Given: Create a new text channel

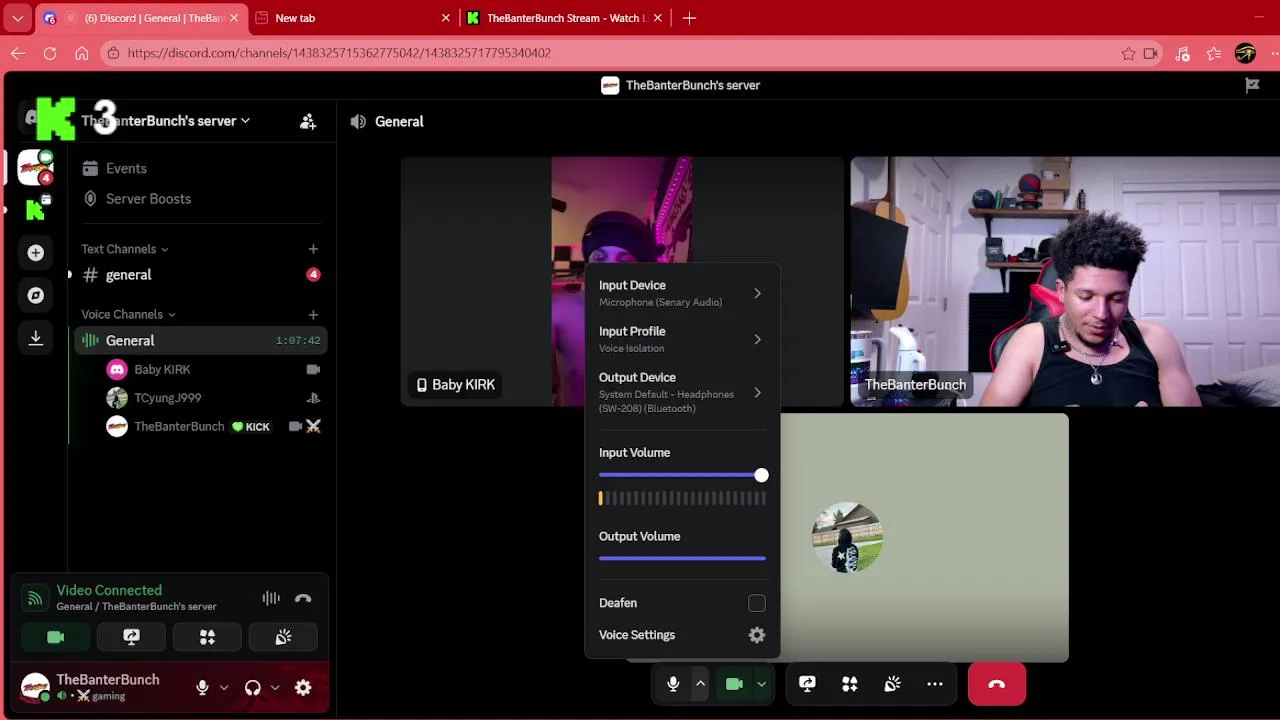Looking at the screenshot, I should click(313, 249).
